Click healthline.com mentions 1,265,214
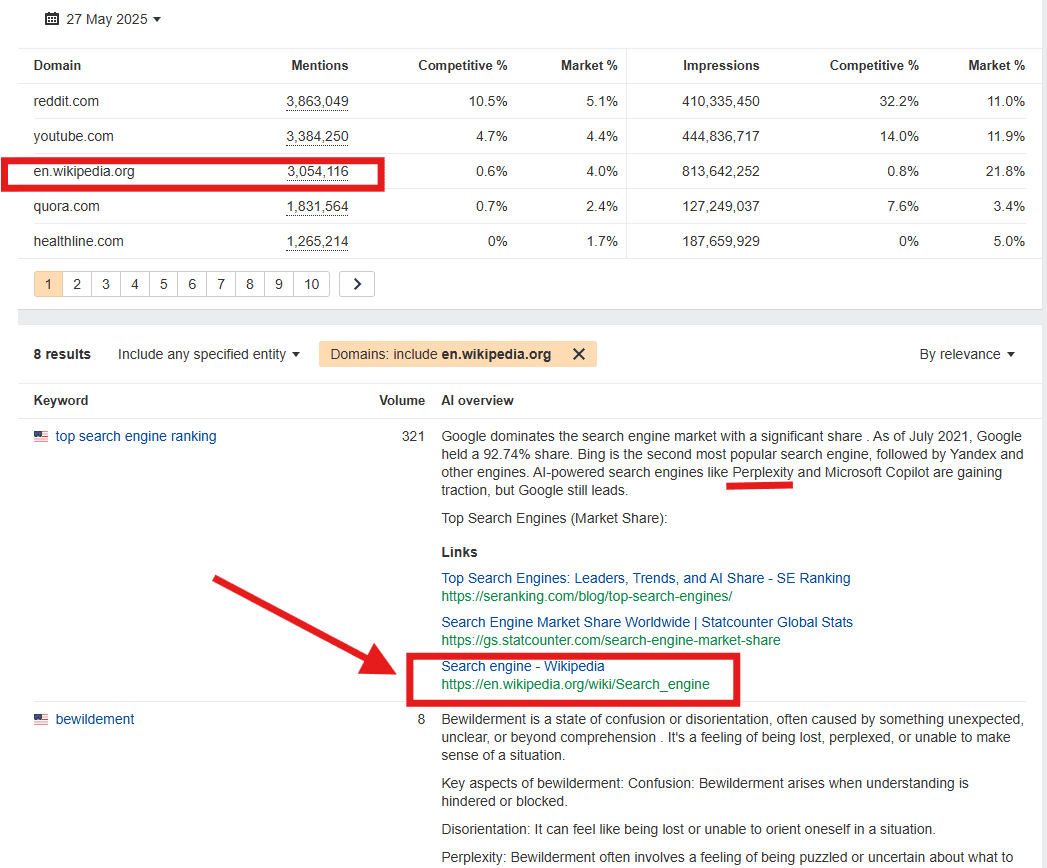1047x868 pixels. tap(317, 242)
